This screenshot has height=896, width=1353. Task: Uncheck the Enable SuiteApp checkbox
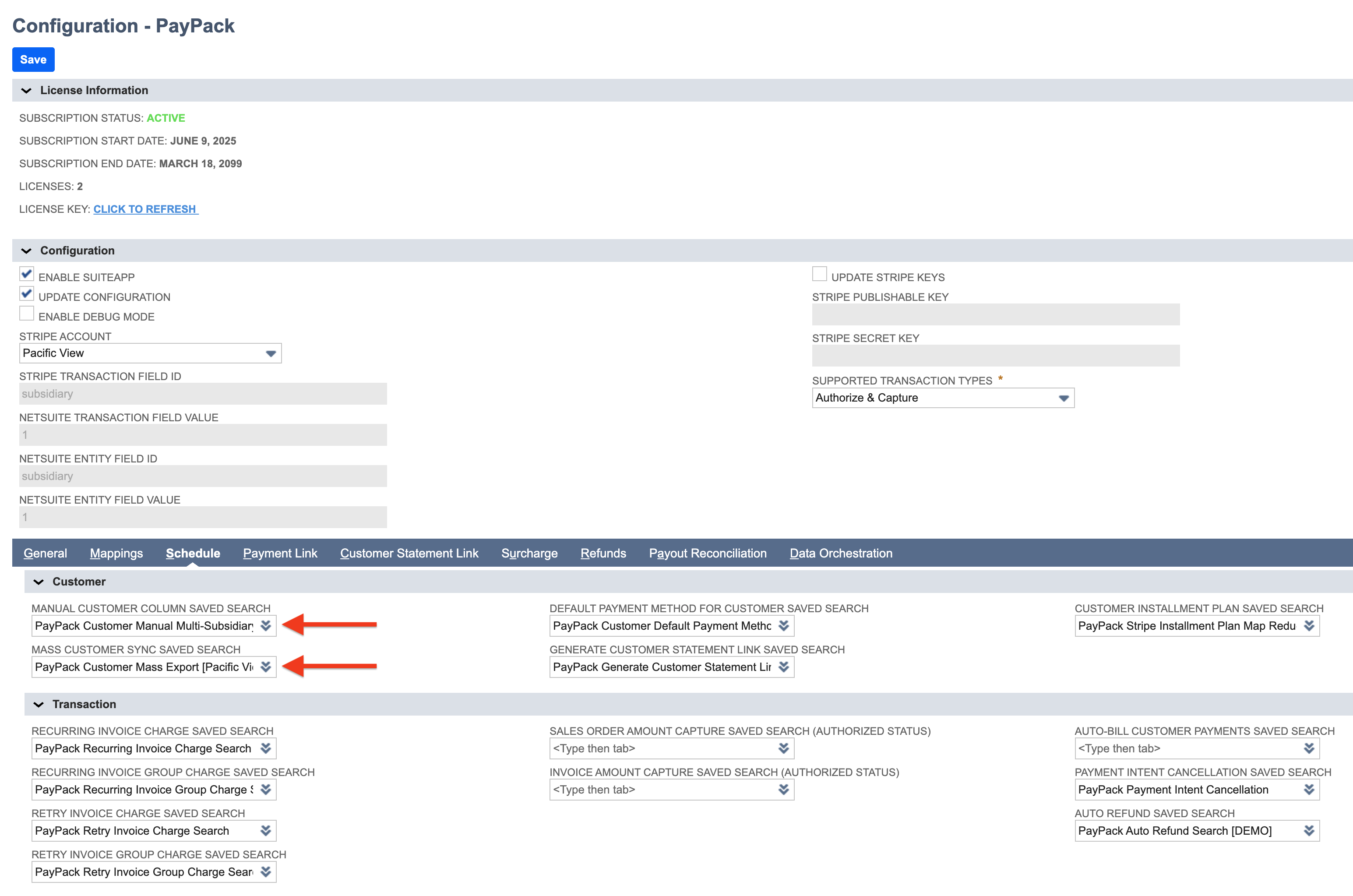[27, 274]
